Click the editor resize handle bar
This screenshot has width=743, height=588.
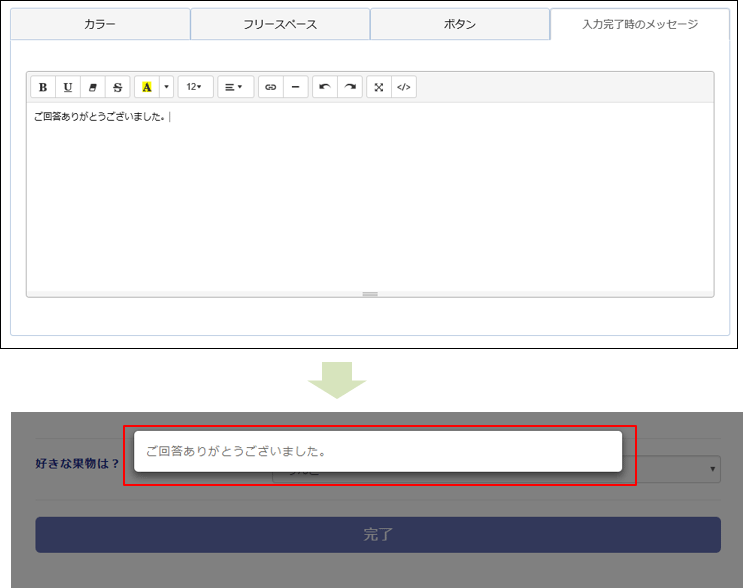pyautogui.click(x=370, y=294)
